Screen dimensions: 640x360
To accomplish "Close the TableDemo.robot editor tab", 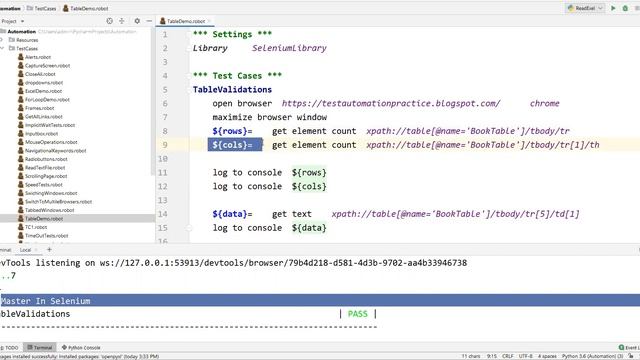I will (209, 21).
